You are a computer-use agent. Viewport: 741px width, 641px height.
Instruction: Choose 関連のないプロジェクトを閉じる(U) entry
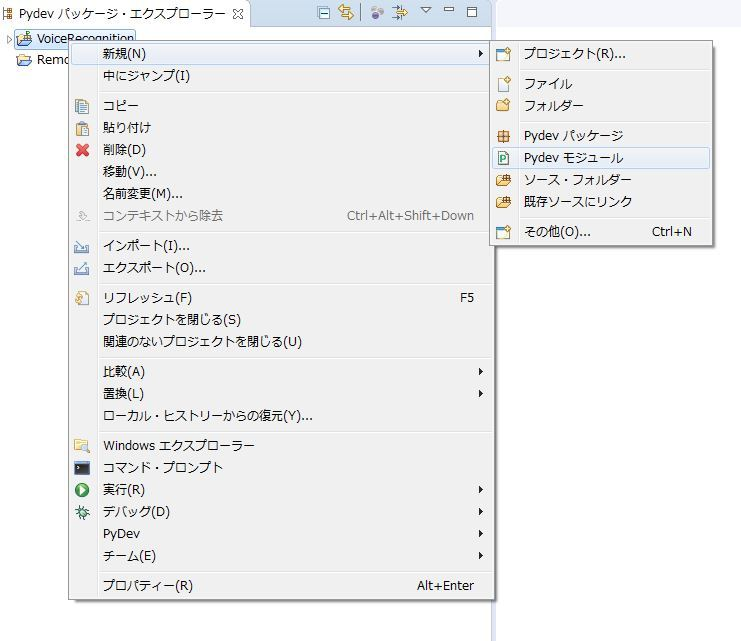[x=281, y=341]
